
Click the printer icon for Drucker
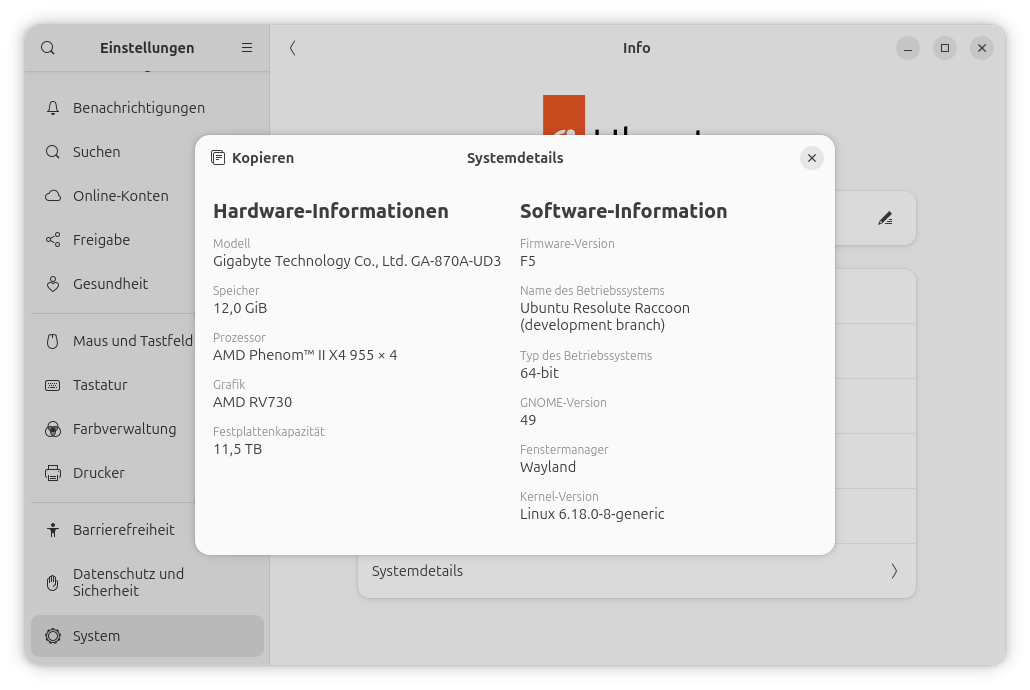click(53, 473)
